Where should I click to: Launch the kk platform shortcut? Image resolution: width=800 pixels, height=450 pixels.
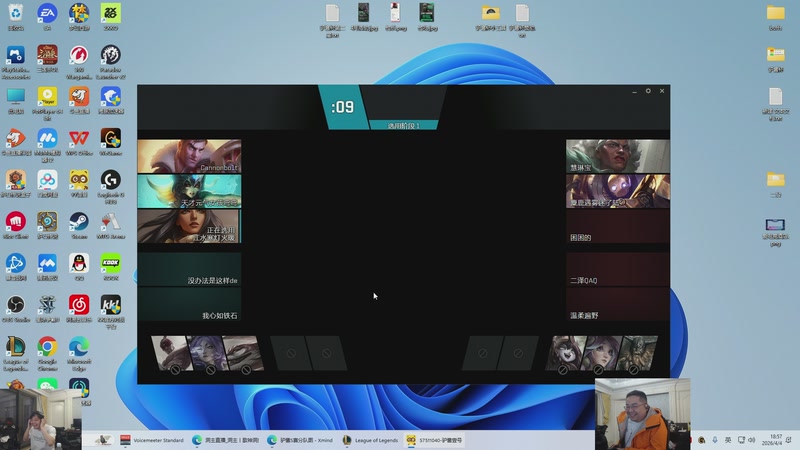tap(111, 312)
